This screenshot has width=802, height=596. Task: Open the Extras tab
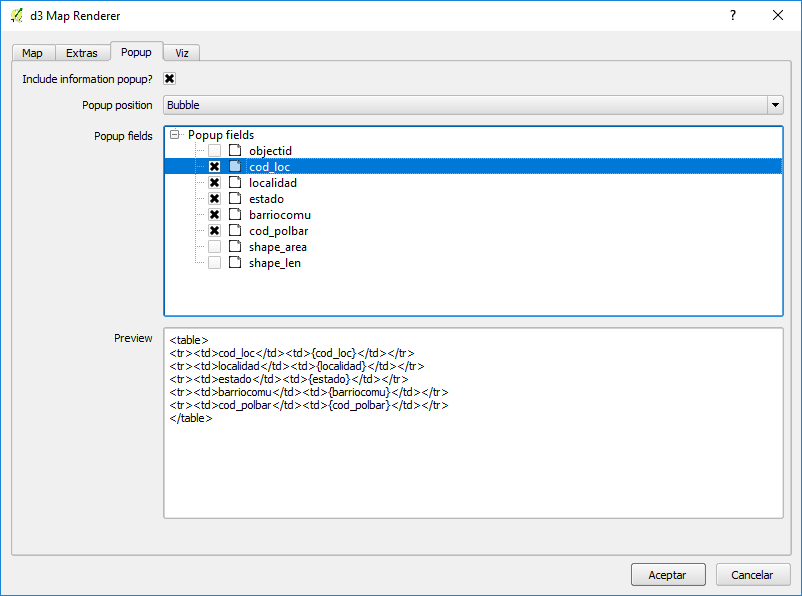point(81,53)
